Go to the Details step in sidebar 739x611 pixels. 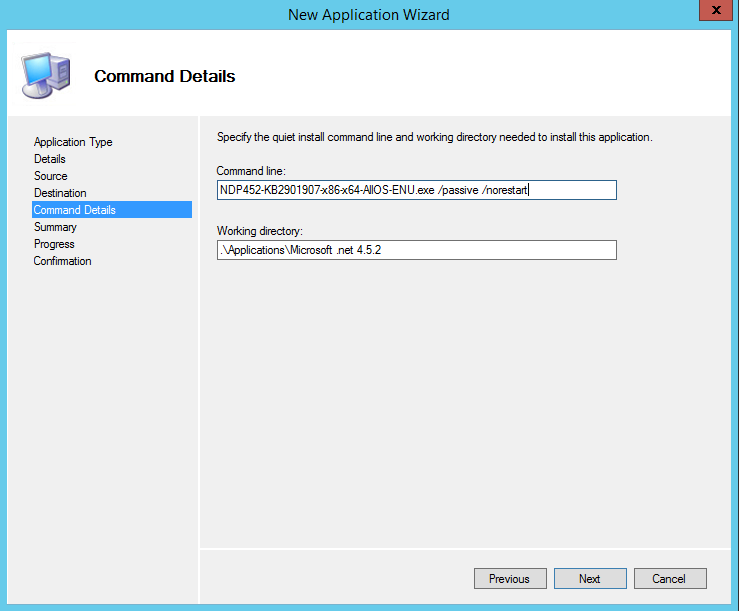click(50, 159)
